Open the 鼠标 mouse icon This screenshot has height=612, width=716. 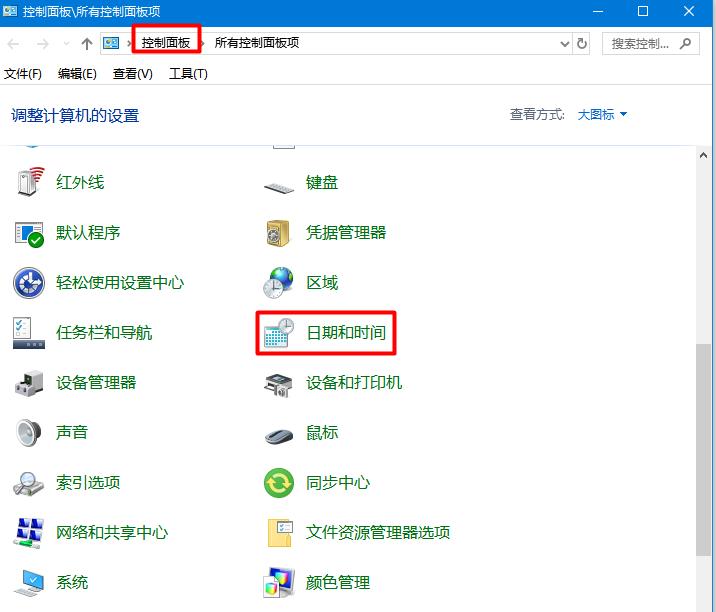[279, 434]
